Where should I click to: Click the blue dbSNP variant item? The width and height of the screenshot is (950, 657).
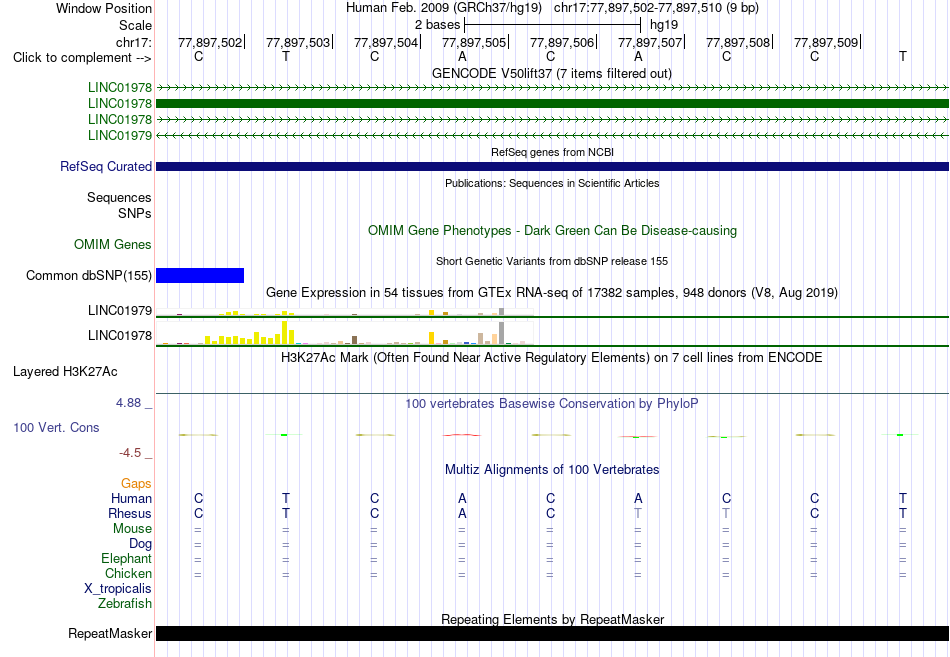coord(200,276)
